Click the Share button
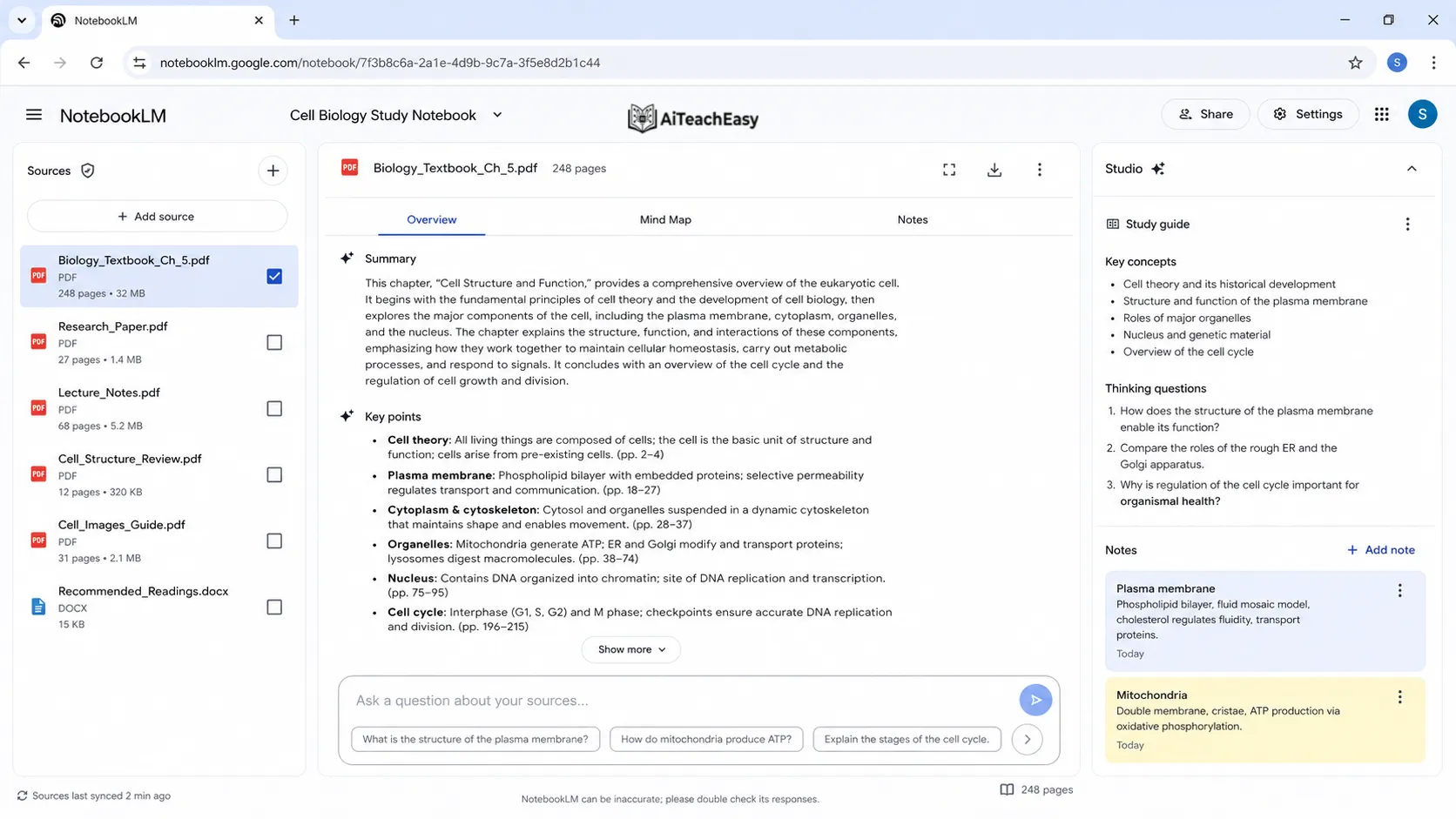Image resolution: width=1456 pixels, height=819 pixels. tap(1205, 114)
